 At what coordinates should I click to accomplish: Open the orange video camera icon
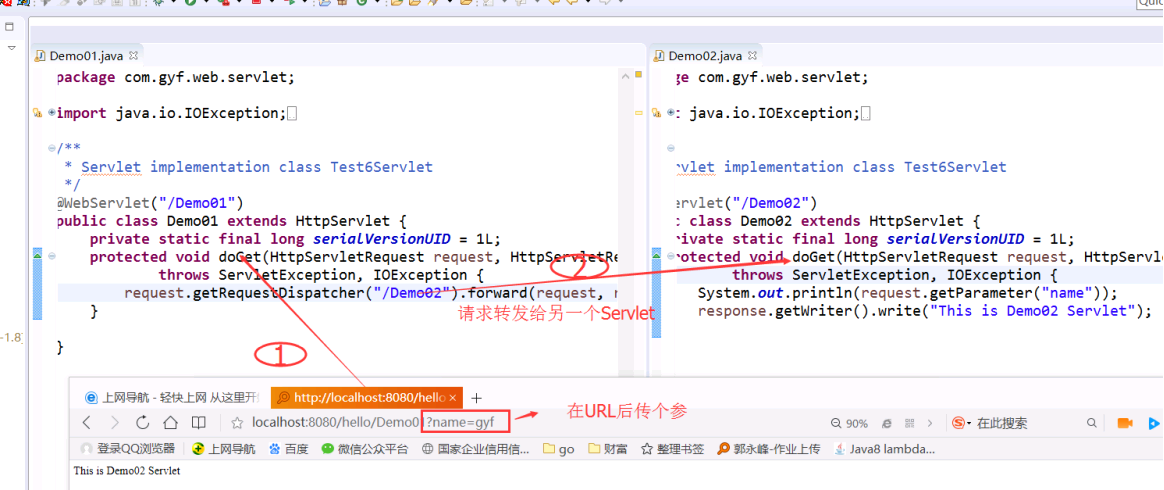tap(1125, 423)
